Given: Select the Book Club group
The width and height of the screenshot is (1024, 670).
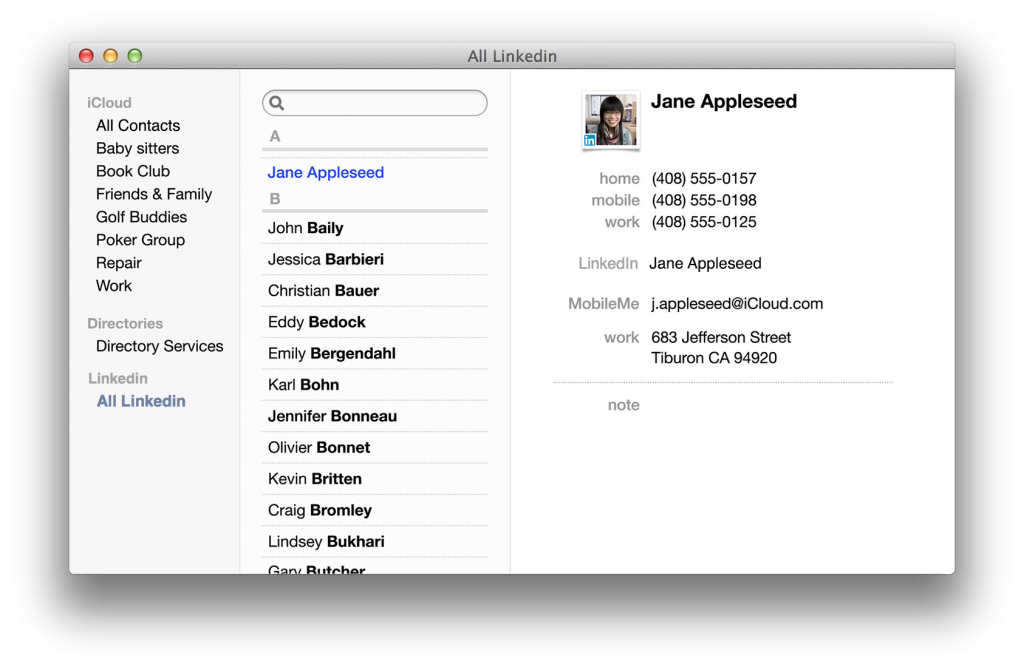Looking at the screenshot, I should pyautogui.click(x=133, y=171).
